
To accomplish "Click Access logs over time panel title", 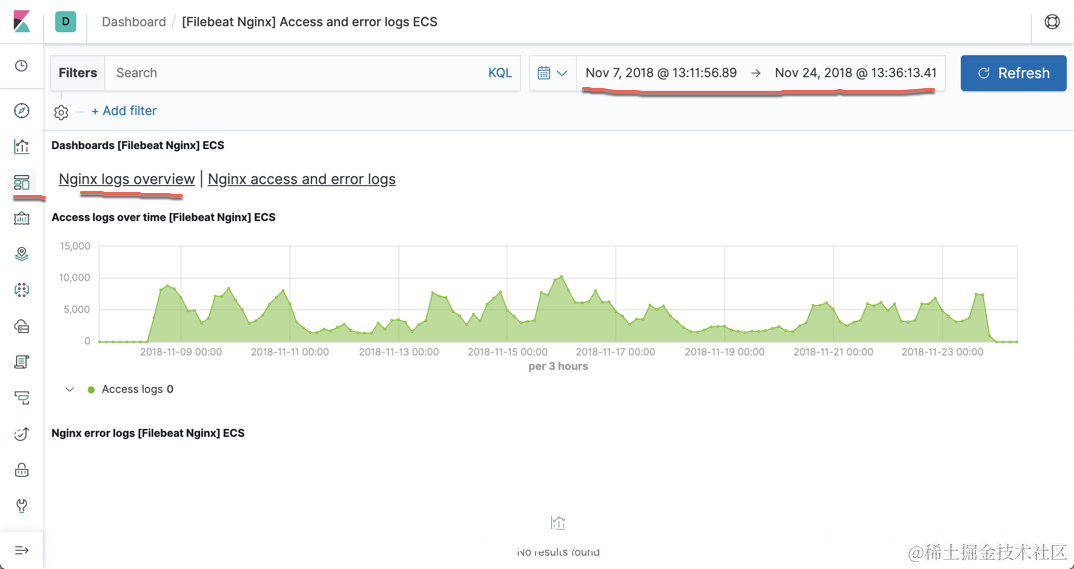I will click(x=164, y=217).
